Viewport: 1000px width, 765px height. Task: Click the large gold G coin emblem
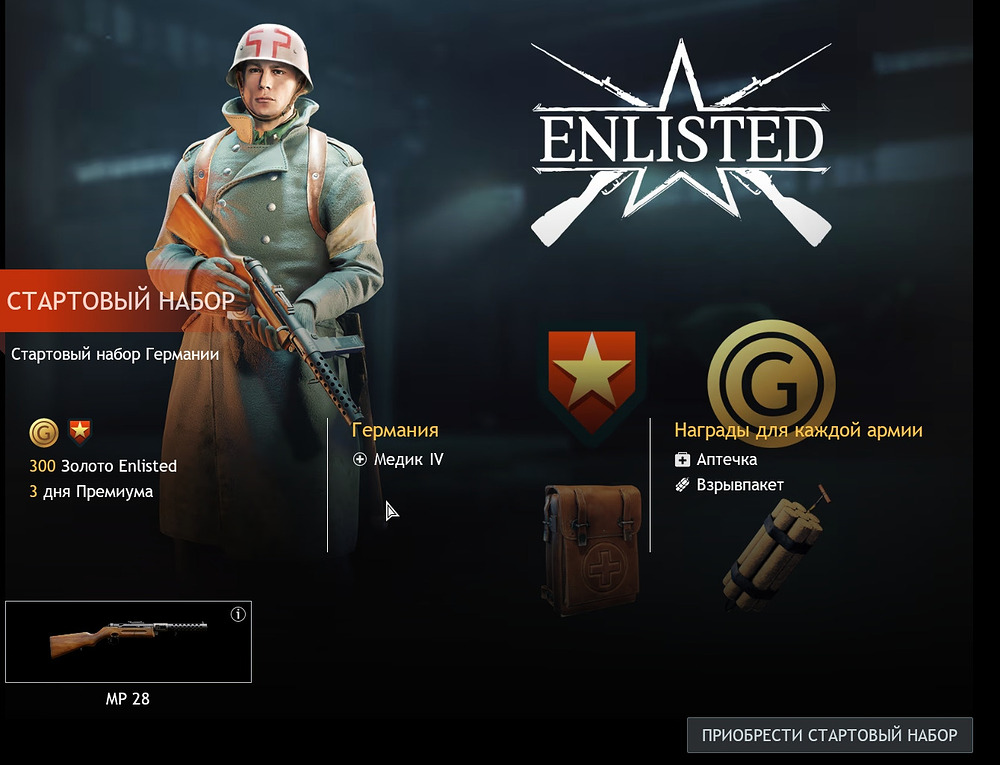click(x=771, y=382)
